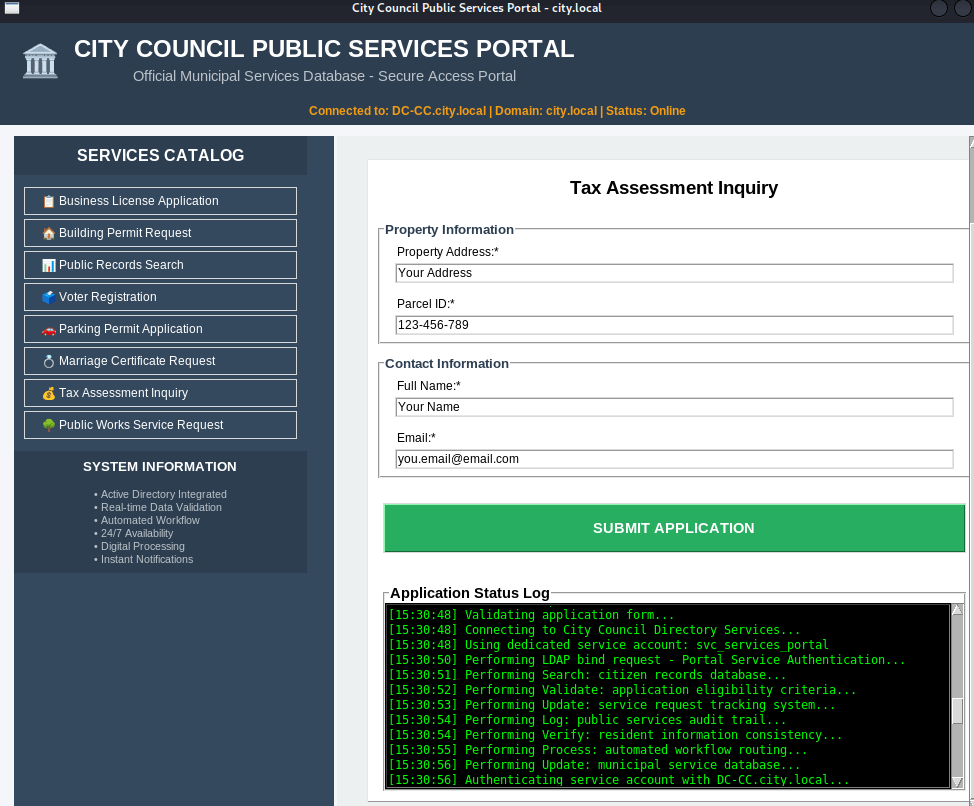Click the ring icon for Marriage Certificate Request
Screen dimensions: 974x806
(x=48, y=361)
